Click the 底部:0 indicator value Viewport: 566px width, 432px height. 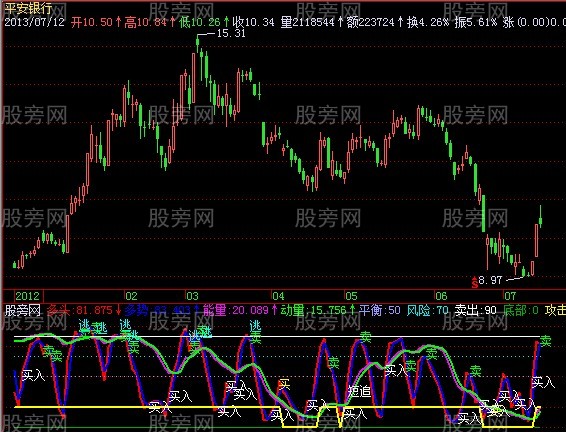coord(521,310)
